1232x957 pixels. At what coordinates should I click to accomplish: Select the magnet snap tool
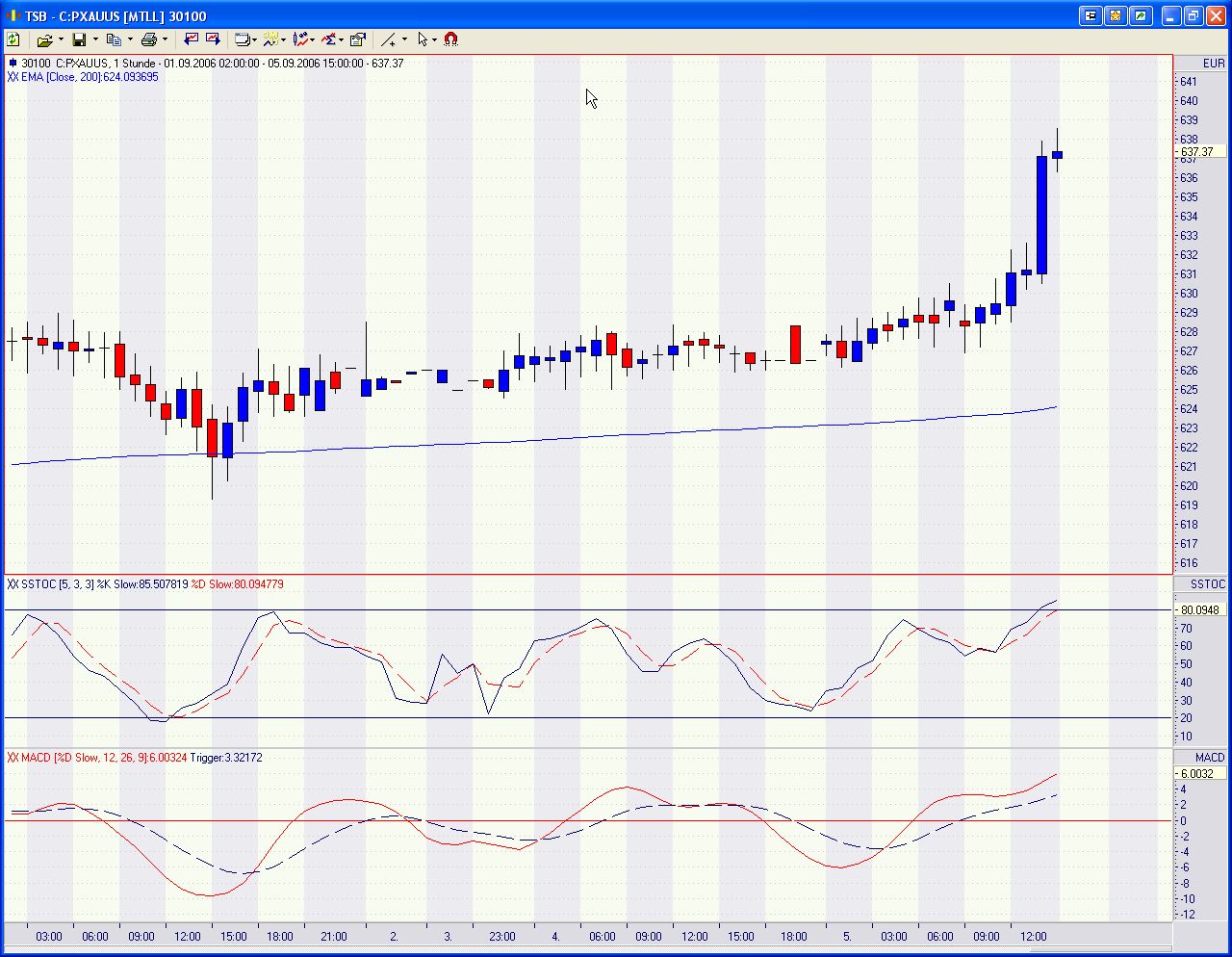(449, 39)
